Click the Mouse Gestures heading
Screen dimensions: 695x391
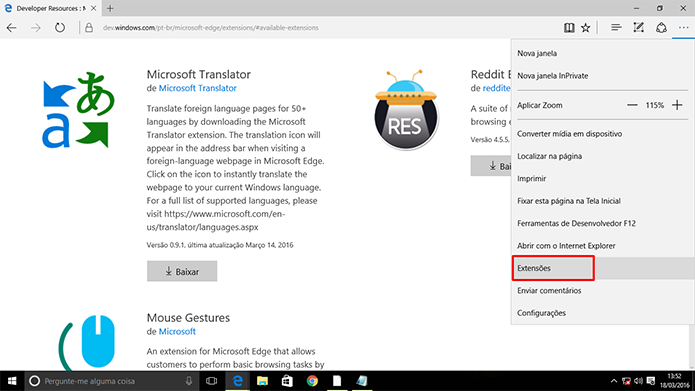[188, 318]
